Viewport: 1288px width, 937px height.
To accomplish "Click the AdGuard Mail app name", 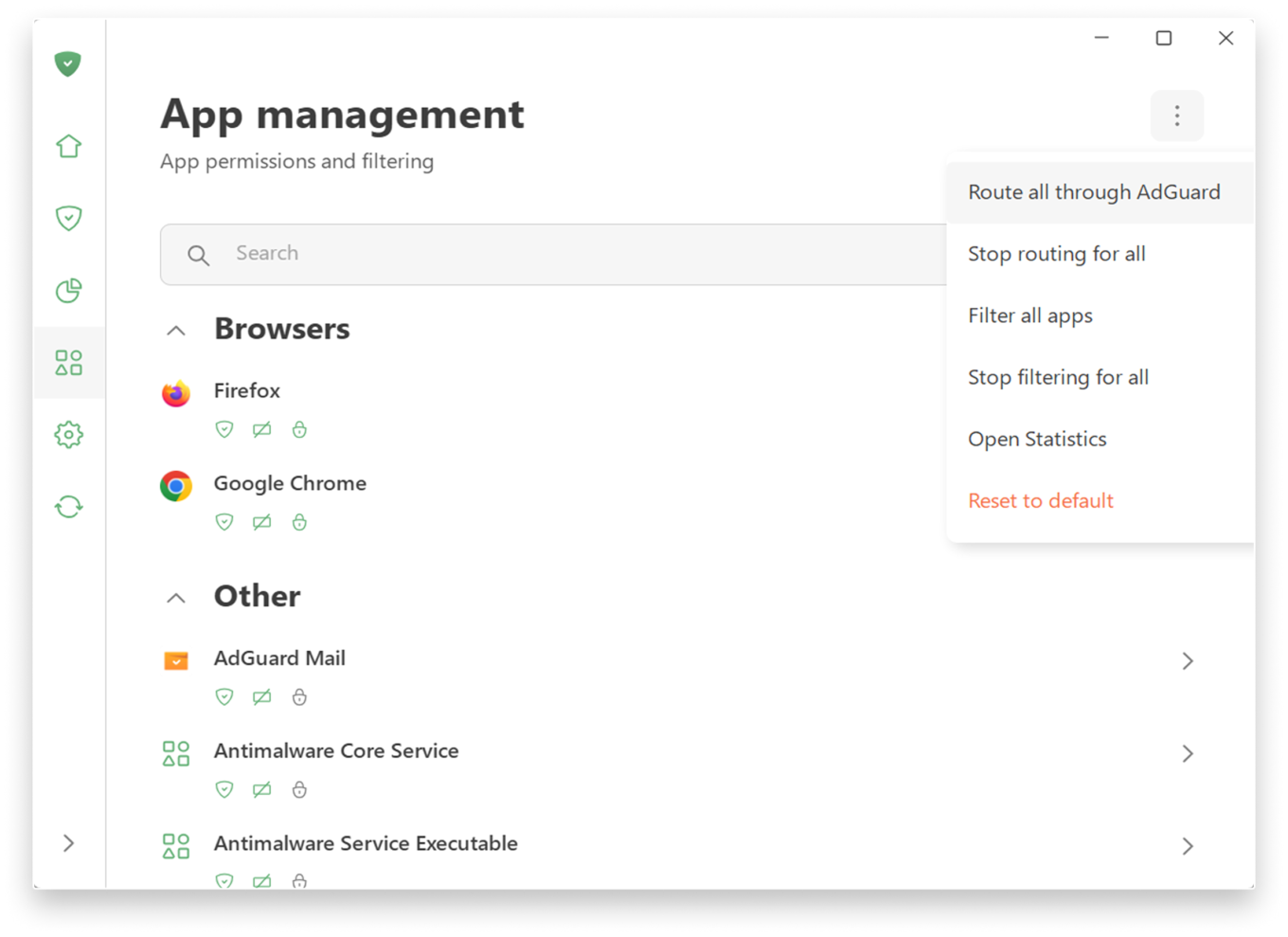I will pos(279,658).
